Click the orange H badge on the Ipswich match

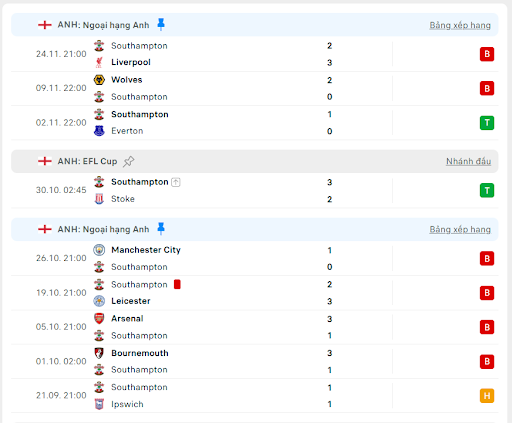[487, 396]
